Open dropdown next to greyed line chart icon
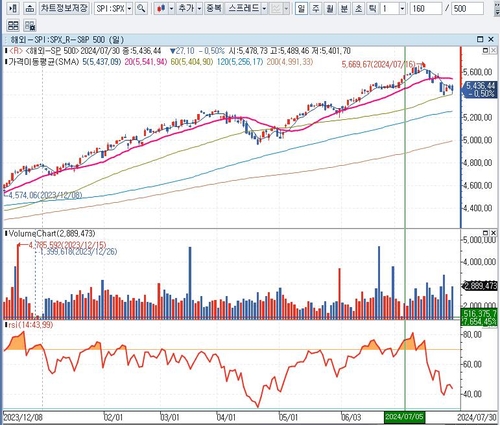 click(286, 8)
